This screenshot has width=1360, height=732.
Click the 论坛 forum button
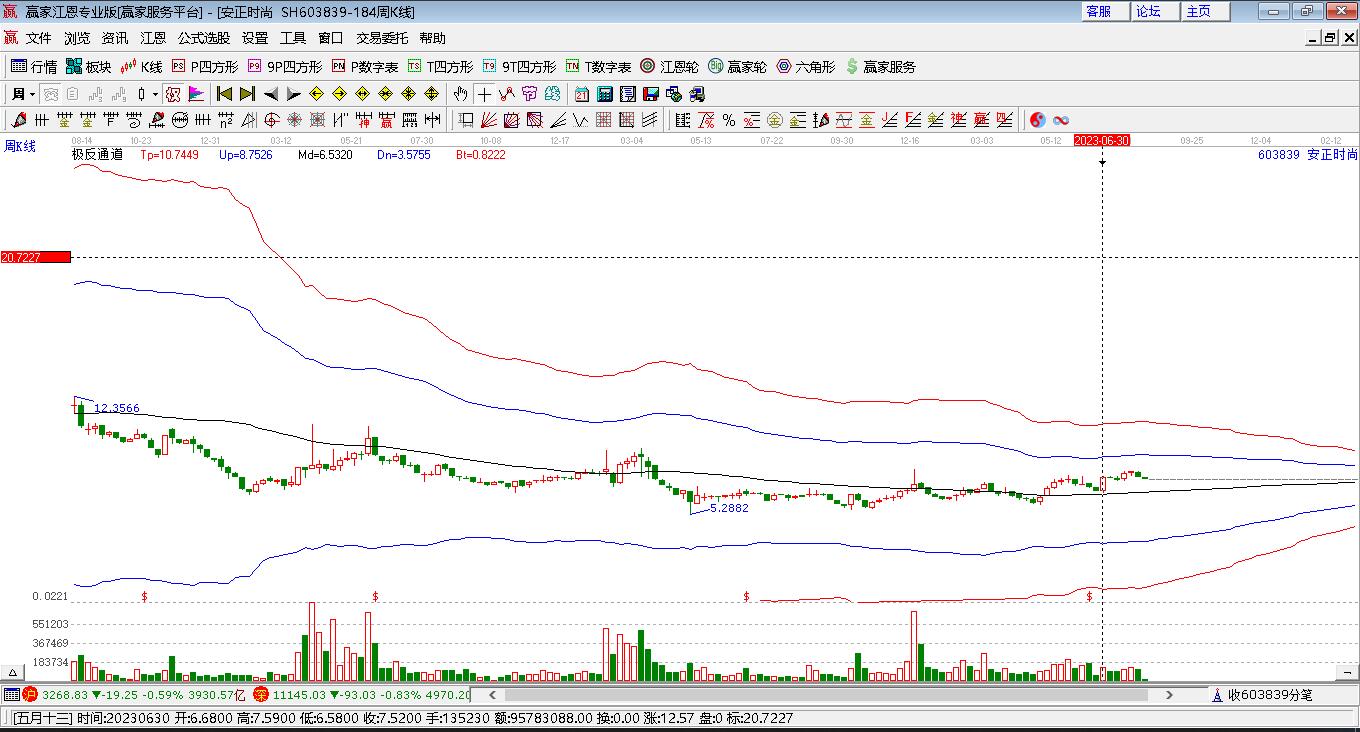coord(1148,11)
